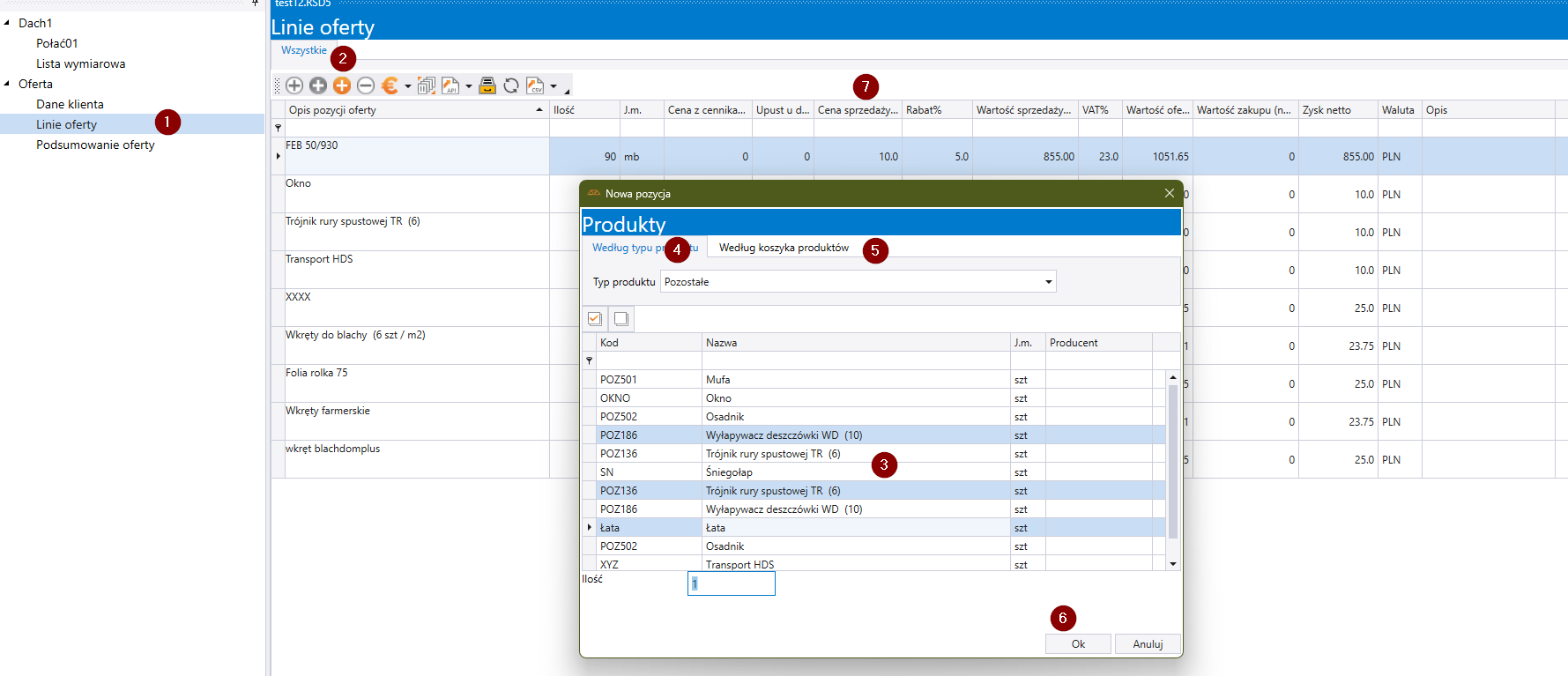
Task: Click the orange euro currency icon
Action: 389,85
